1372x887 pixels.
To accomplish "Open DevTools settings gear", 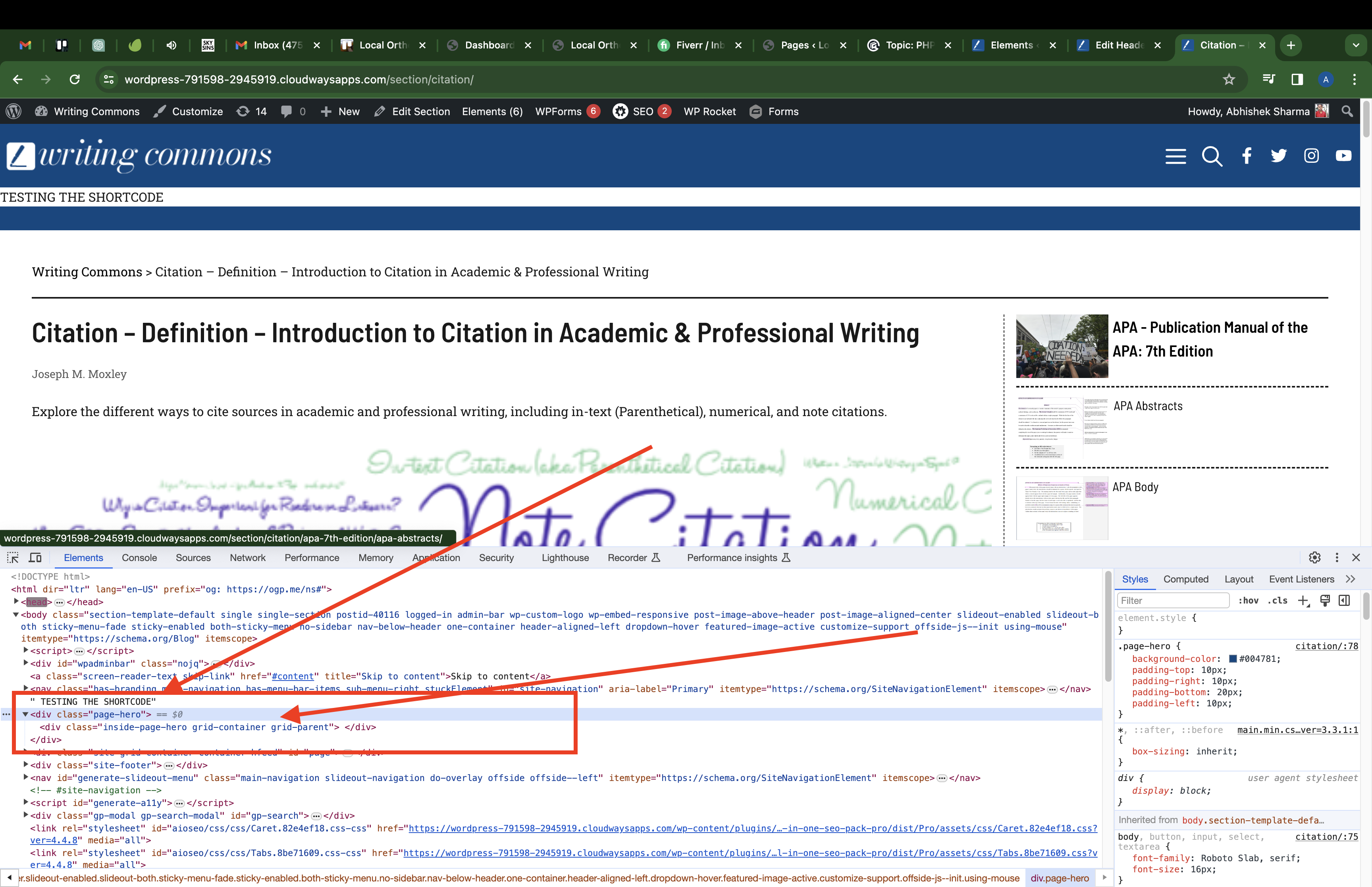I will [x=1314, y=557].
